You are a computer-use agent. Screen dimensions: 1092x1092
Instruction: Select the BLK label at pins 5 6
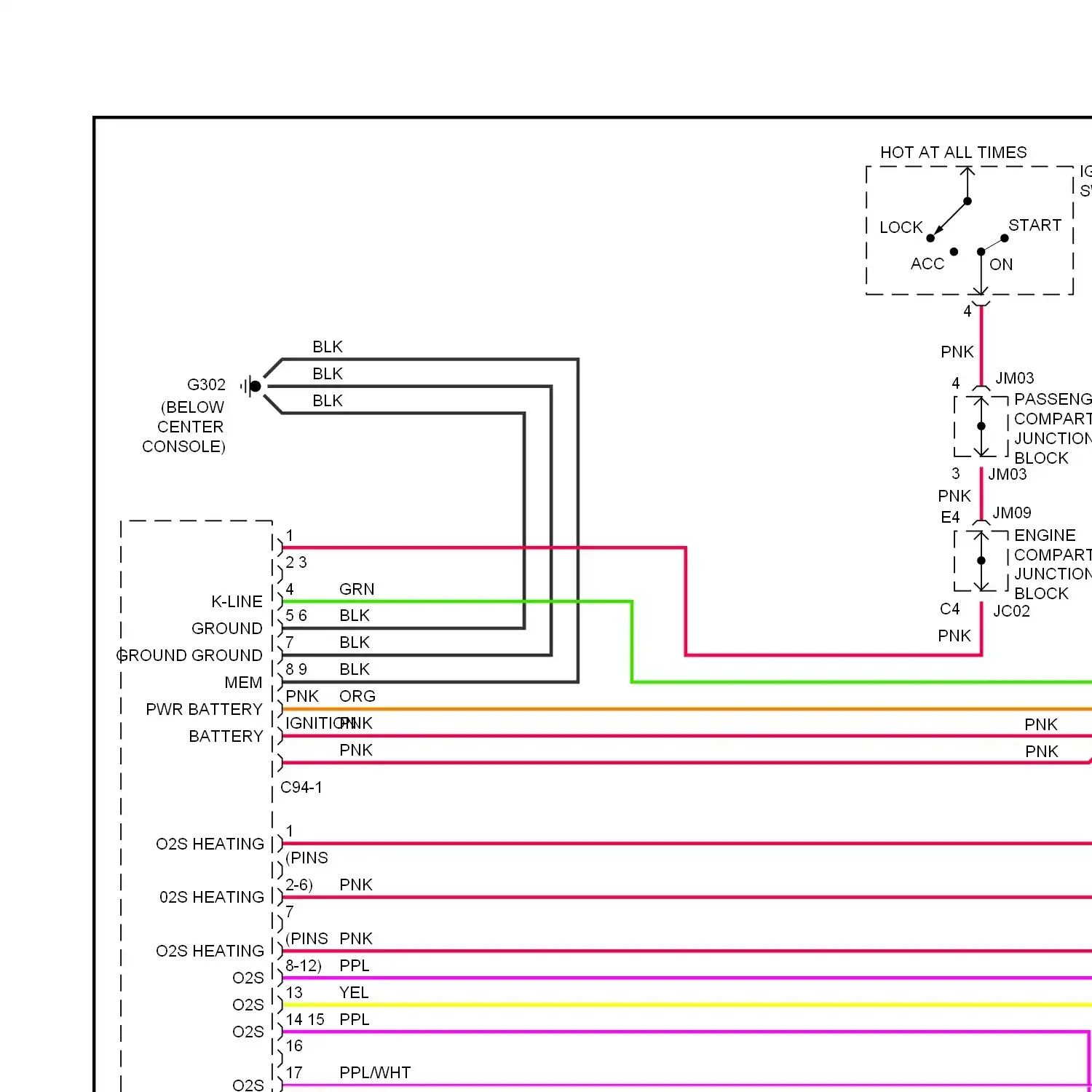coord(355,615)
